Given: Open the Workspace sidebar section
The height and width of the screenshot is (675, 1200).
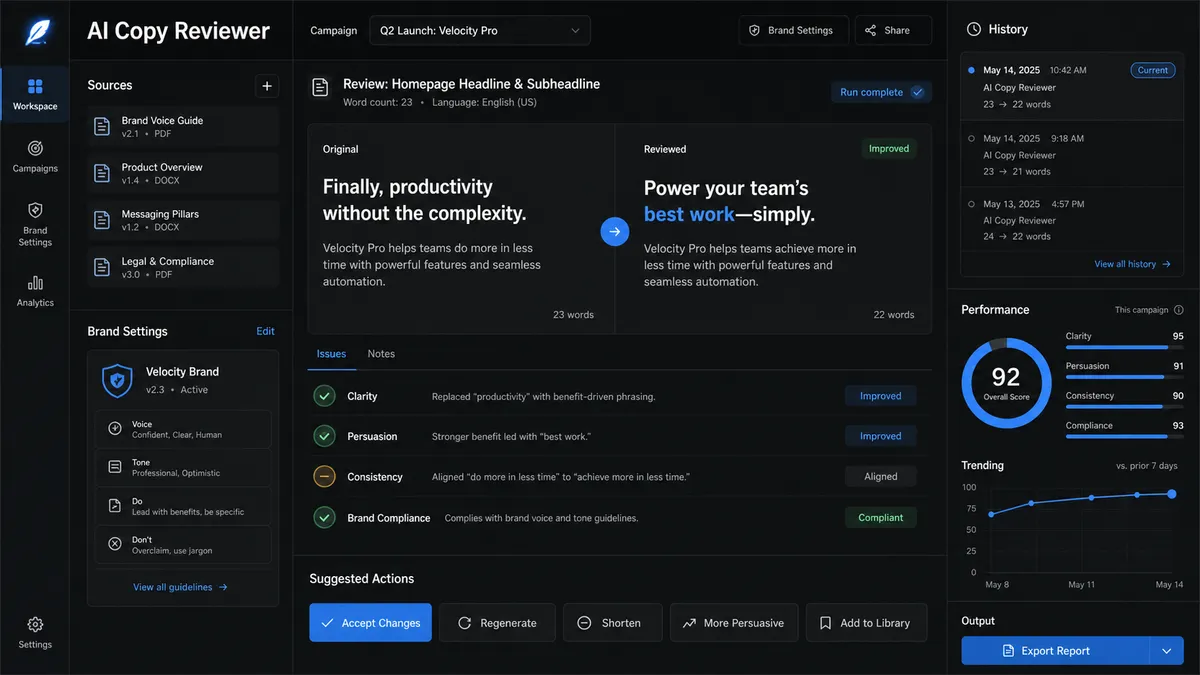Looking at the screenshot, I should click(x=35, y=94).
